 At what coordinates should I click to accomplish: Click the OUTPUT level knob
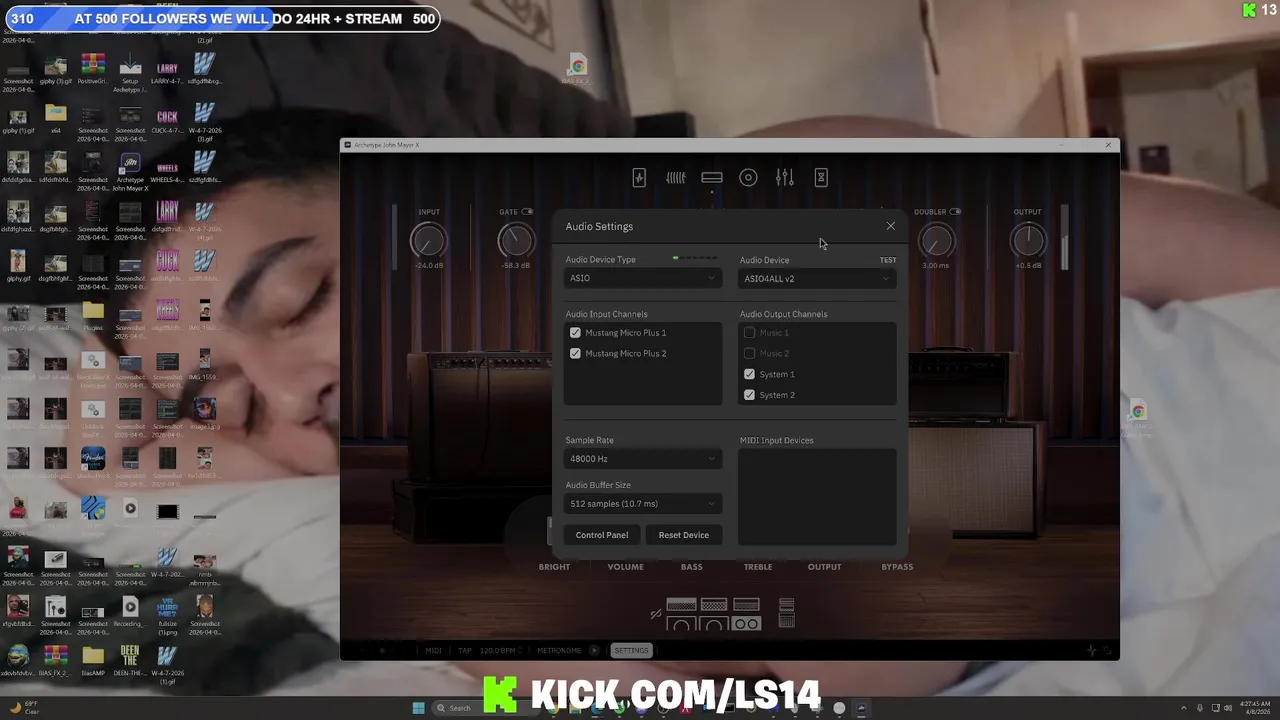tap(1028, 240)
